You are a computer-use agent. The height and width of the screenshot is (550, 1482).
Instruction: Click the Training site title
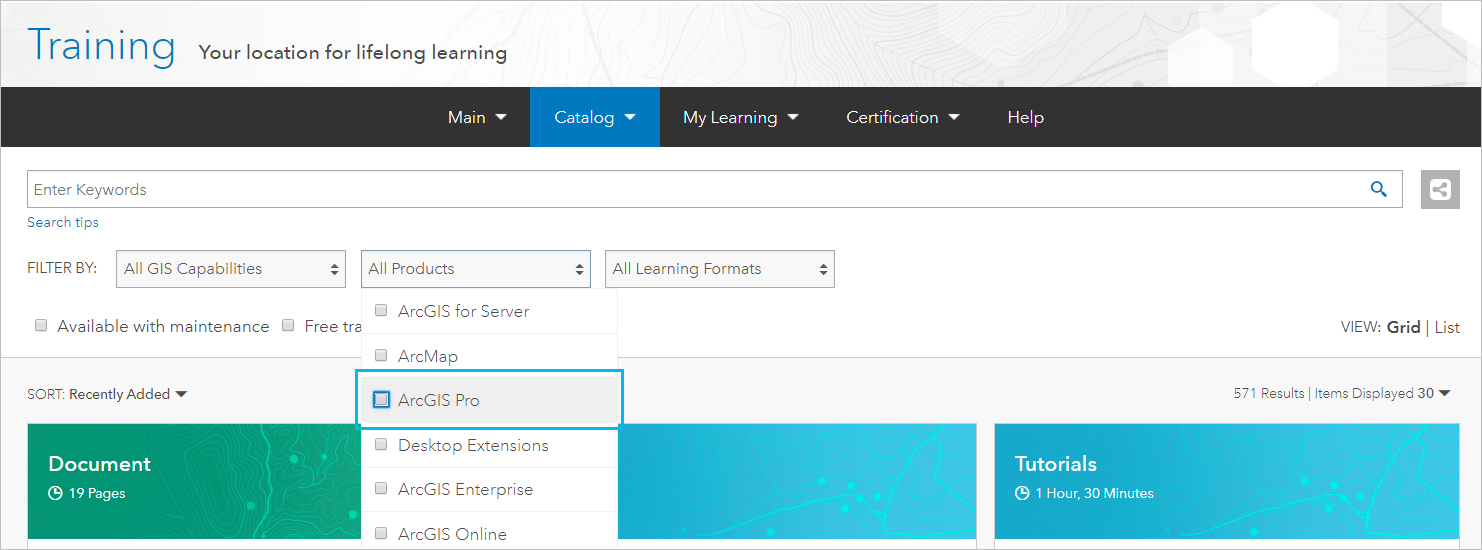click(101, 46)
